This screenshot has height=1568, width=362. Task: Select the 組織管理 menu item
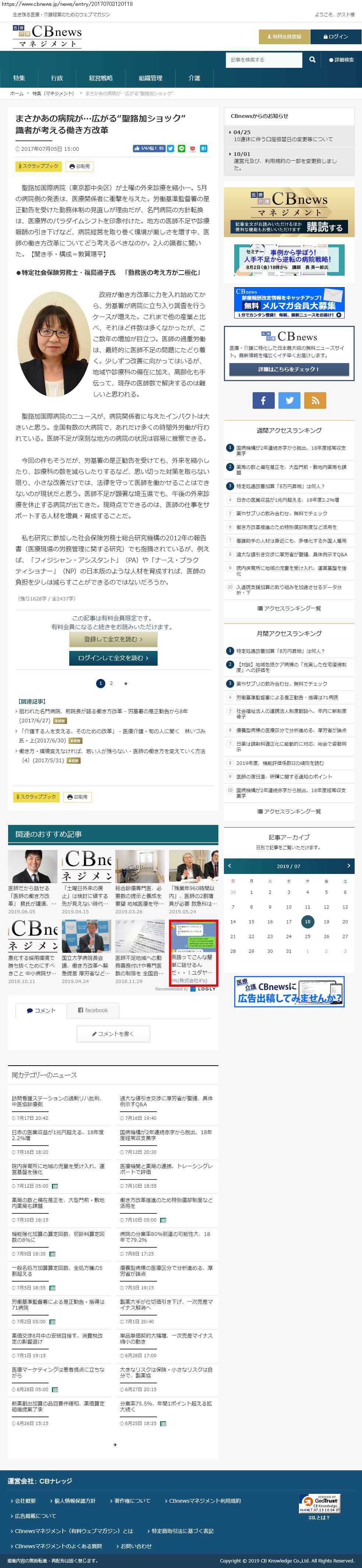(x=150, y=79)
